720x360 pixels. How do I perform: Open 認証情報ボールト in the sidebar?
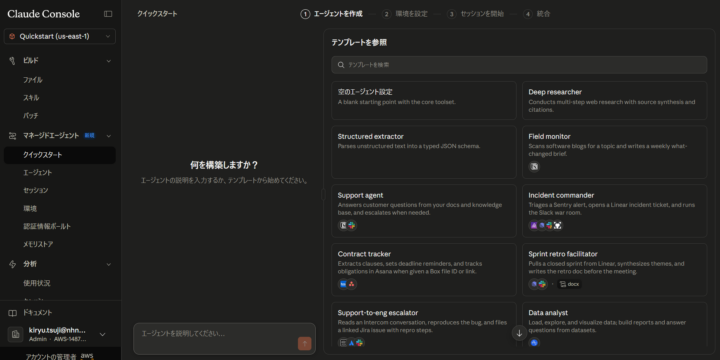coord(47,226)
